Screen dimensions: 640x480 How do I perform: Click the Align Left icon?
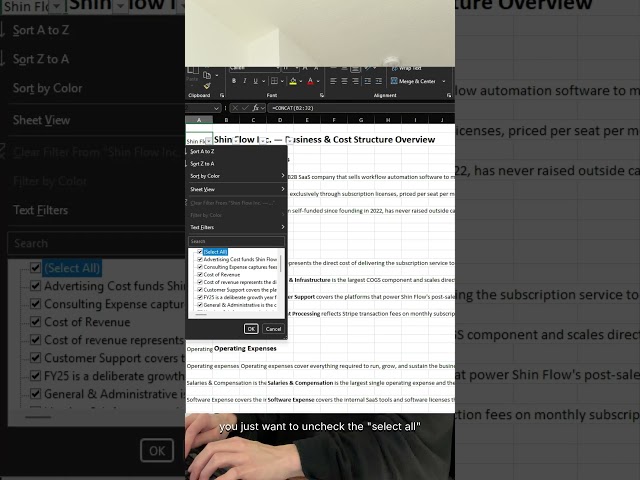point(333,81)
